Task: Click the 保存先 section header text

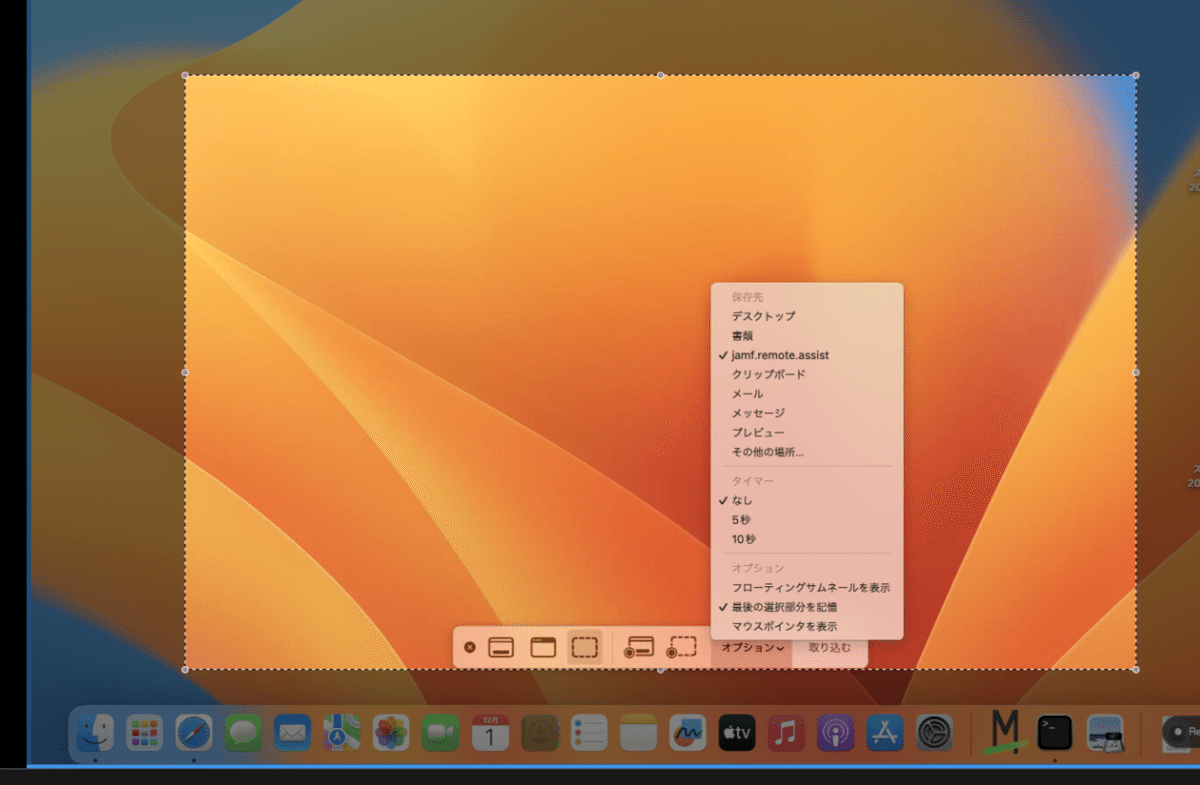Action: pos(748,298)
